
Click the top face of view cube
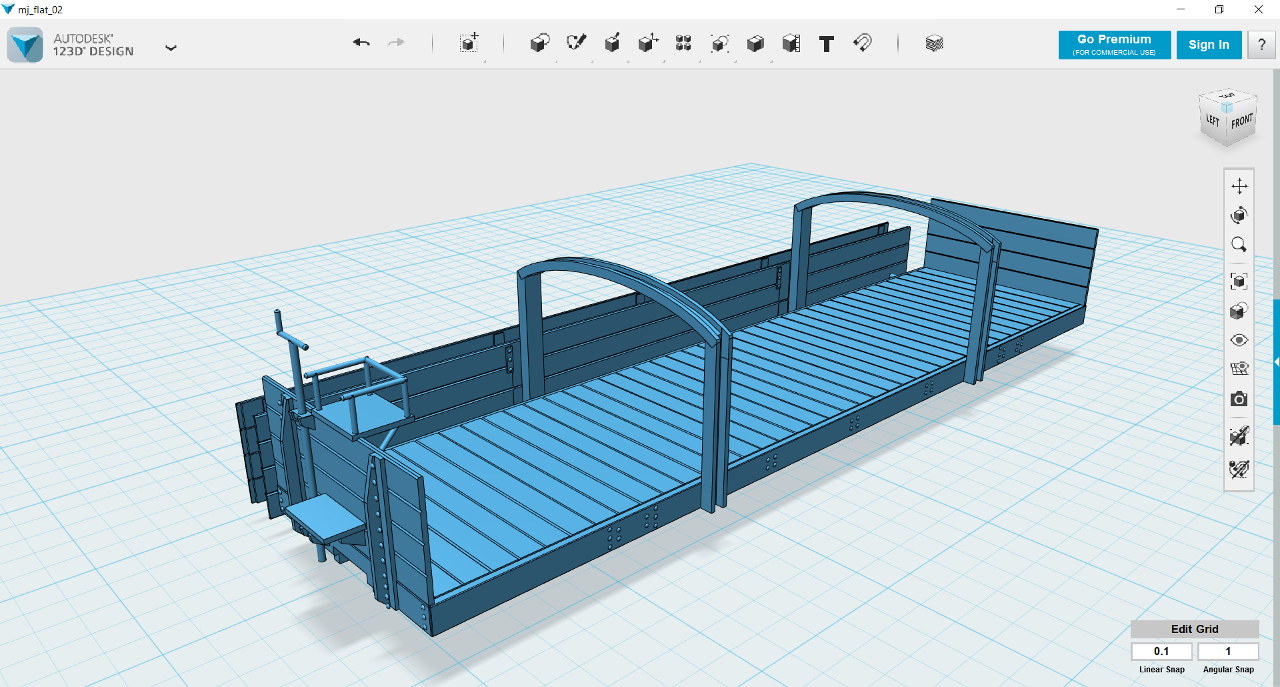(x=1227, y=98)
